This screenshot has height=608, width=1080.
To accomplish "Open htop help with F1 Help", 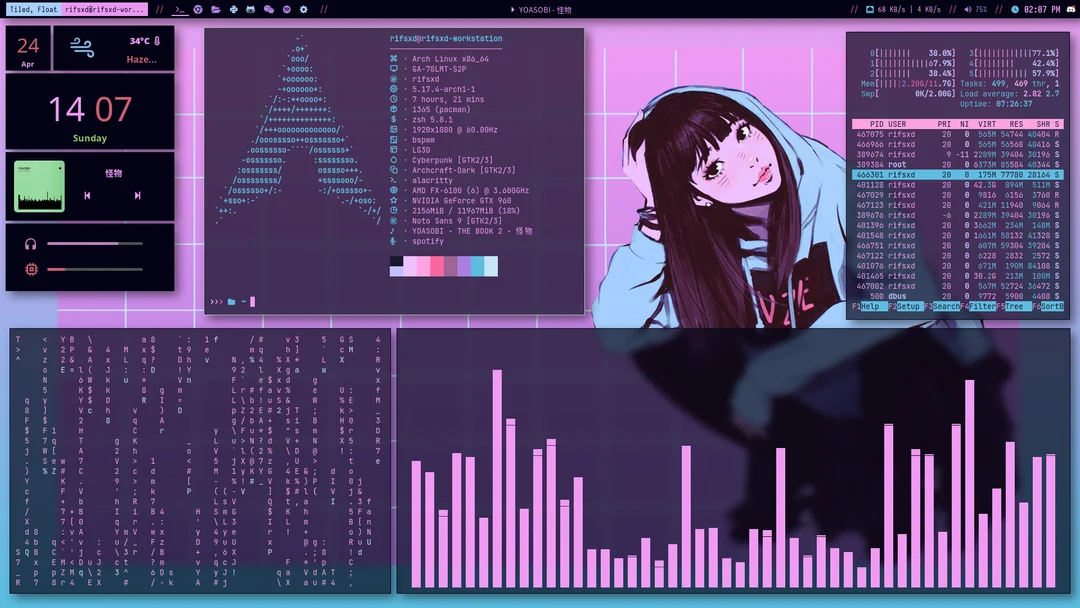I will (872, 306).
